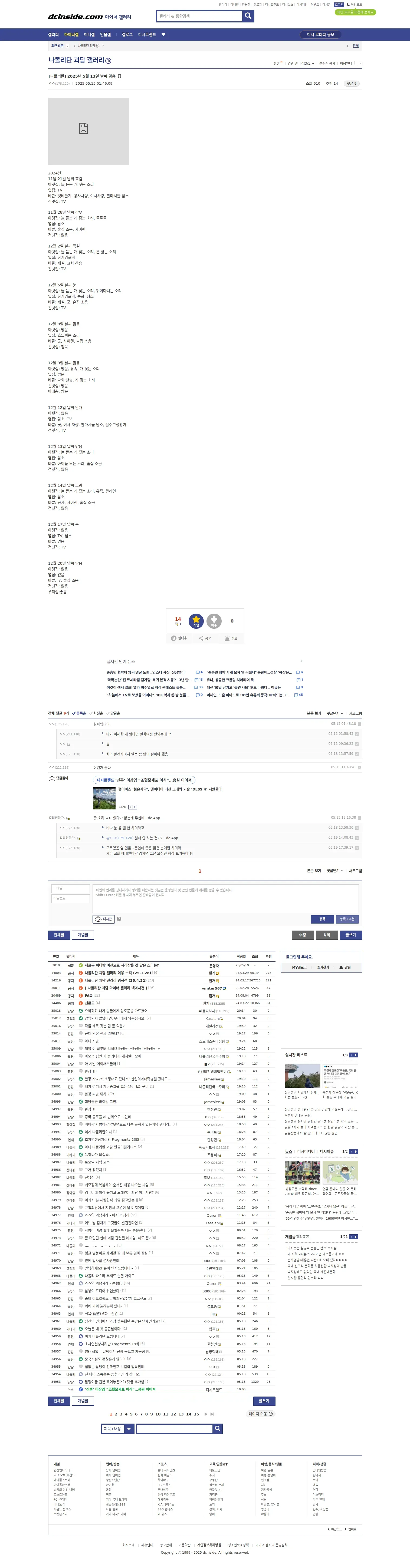Click the star 개념 recommend button

click(196, 621)
